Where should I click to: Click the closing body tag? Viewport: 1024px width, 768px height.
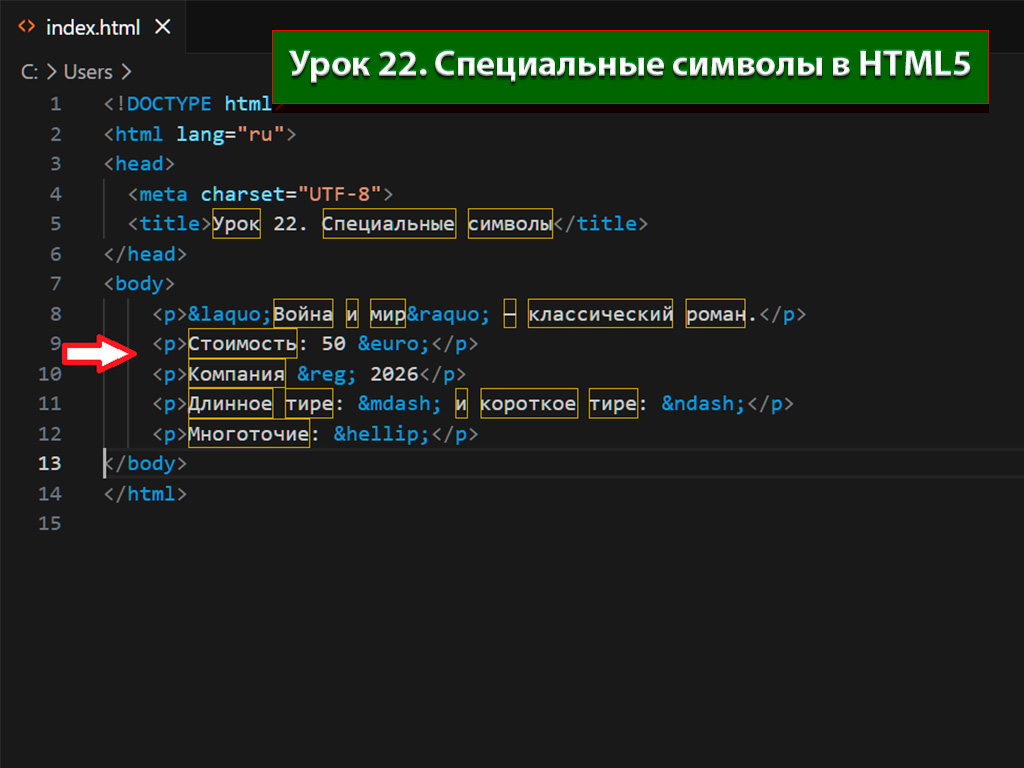click(146, 464)
